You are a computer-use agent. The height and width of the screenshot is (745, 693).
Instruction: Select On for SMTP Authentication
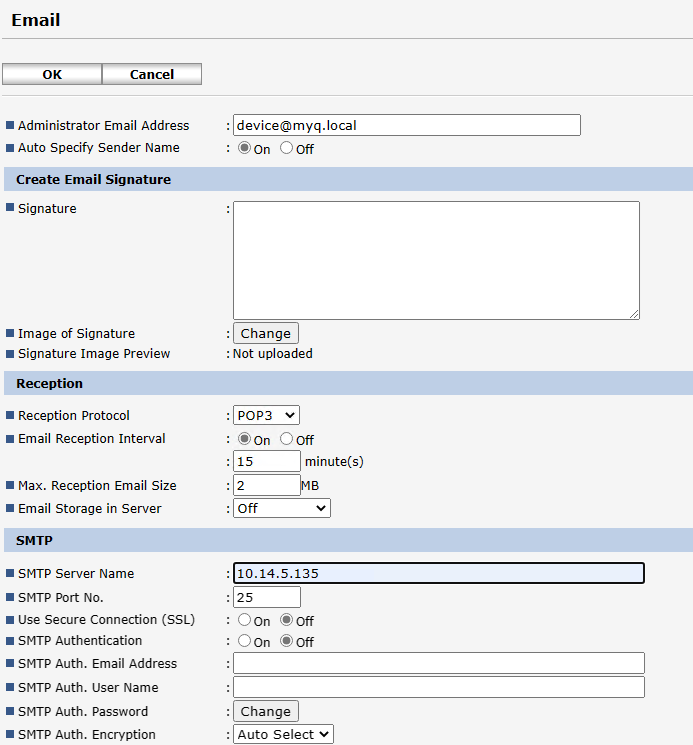tap(244, 641)
